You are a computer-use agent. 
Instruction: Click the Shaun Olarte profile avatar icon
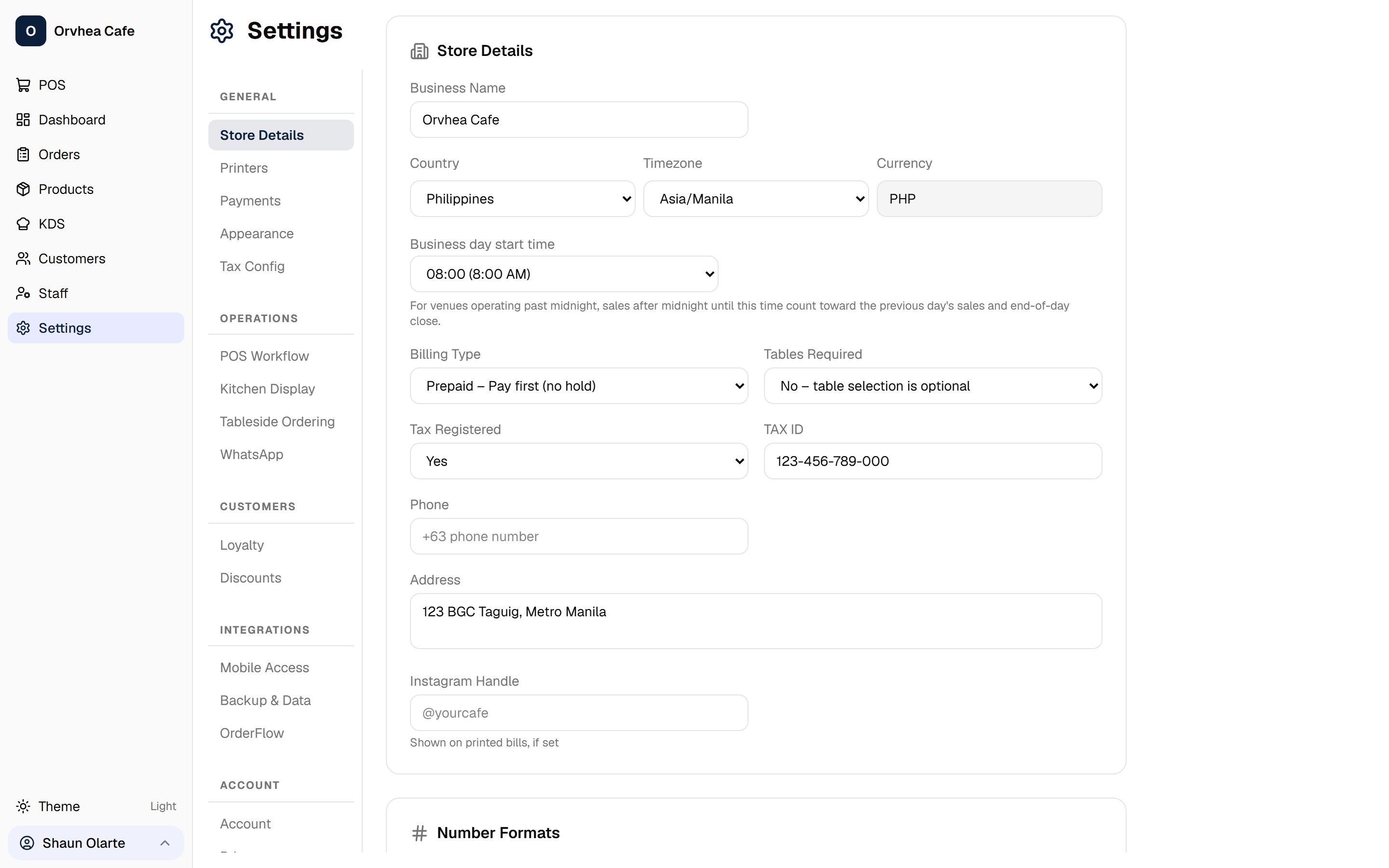pyautogui.click(x=27, y=843)
